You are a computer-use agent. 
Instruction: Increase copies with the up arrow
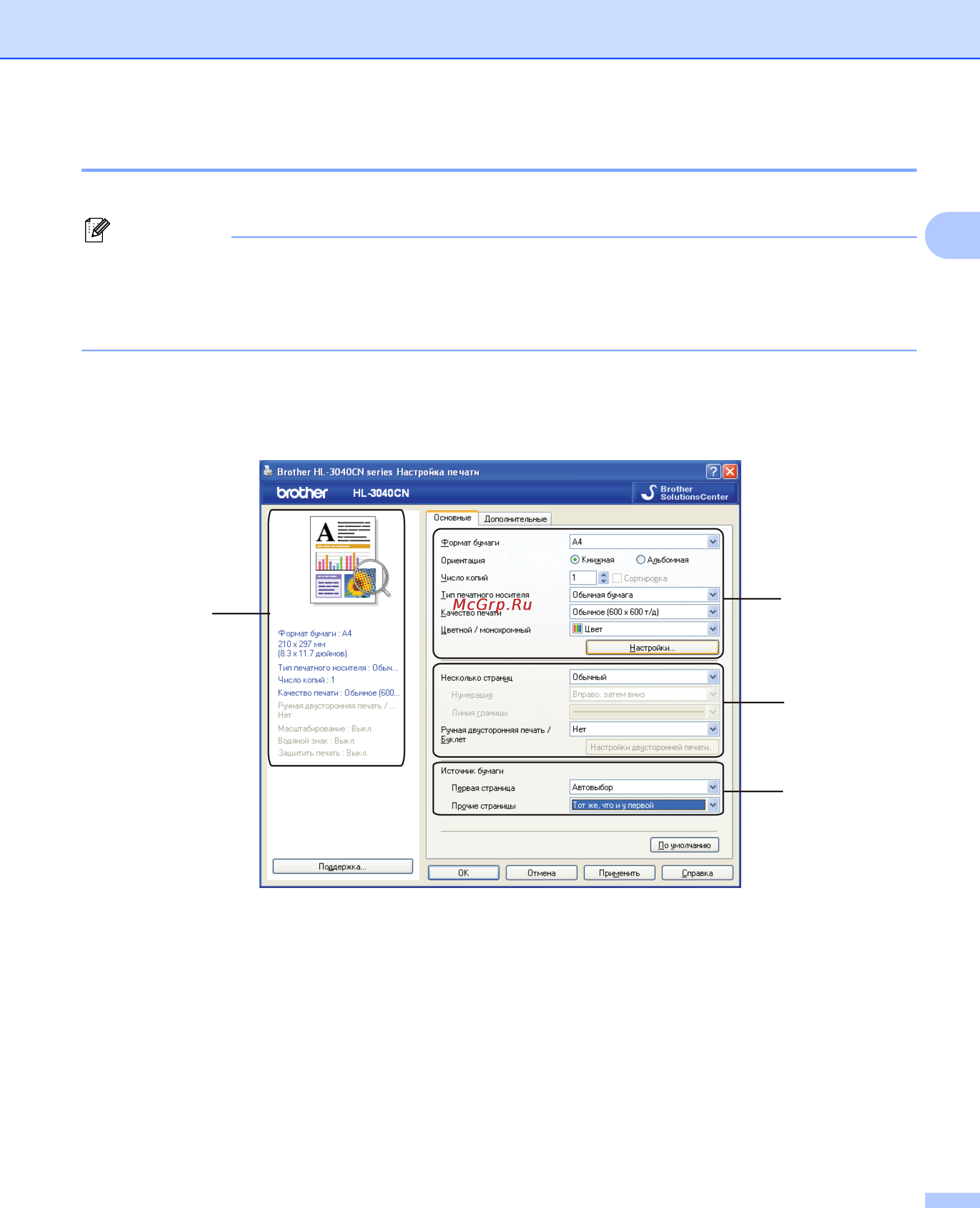pyautogui.click(x=603, y=574)
